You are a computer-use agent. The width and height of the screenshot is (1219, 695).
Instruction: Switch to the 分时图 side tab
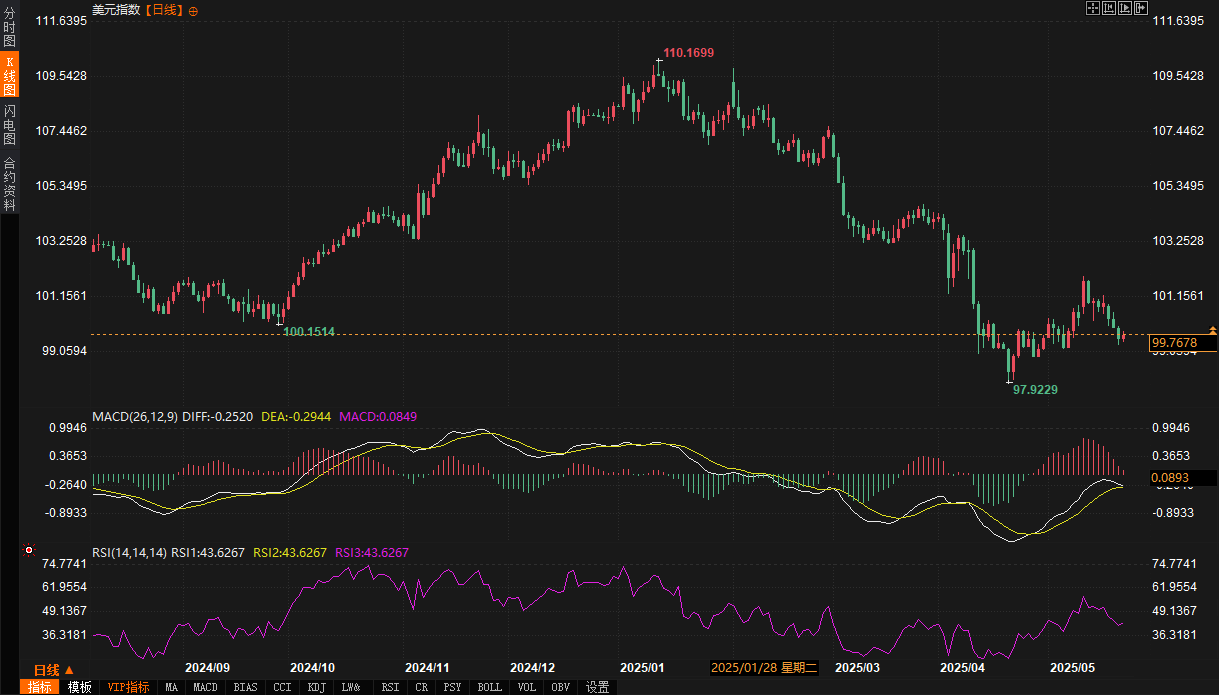point(9,28)
